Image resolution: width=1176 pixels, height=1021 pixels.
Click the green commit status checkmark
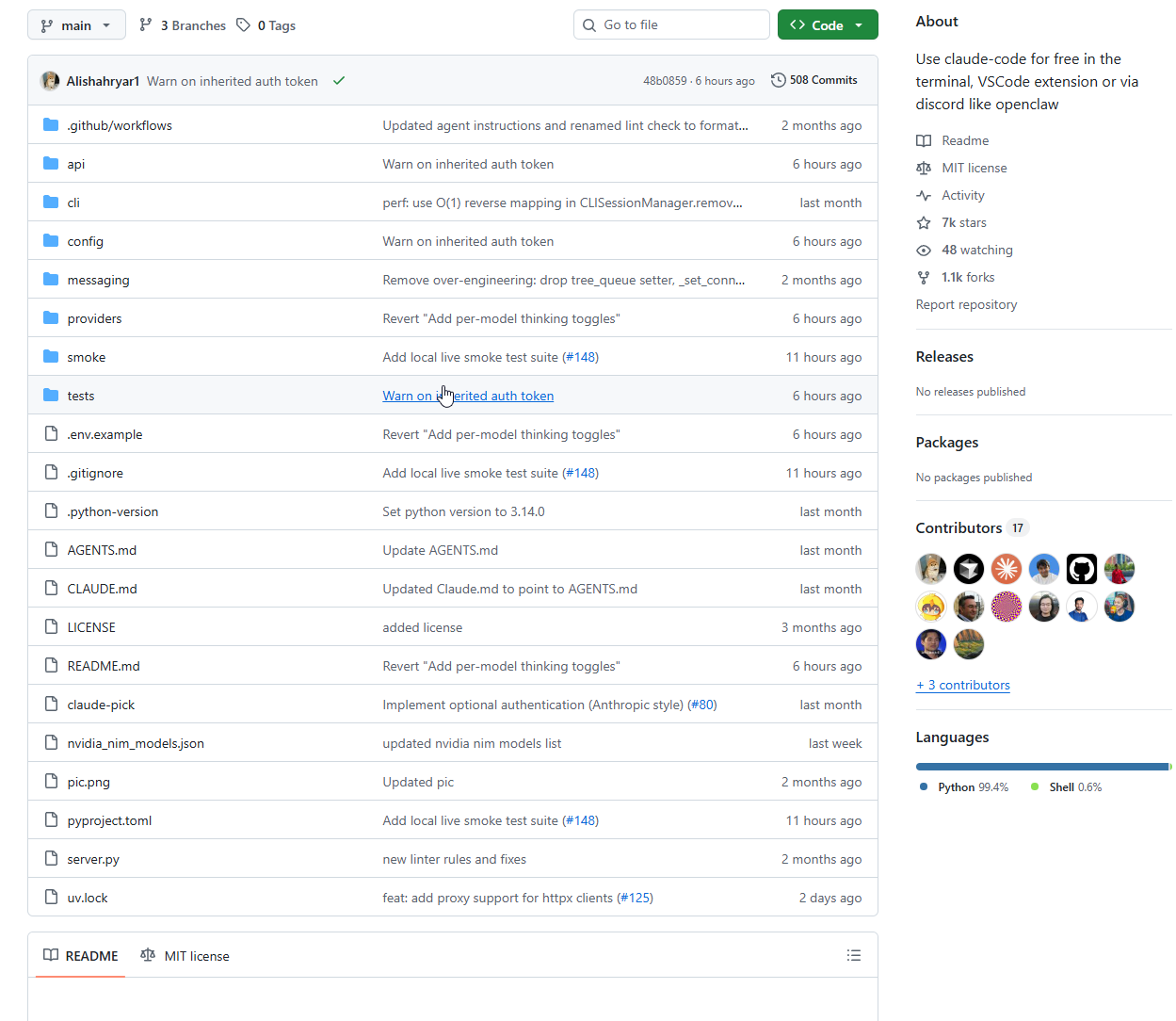coord(339,81)
